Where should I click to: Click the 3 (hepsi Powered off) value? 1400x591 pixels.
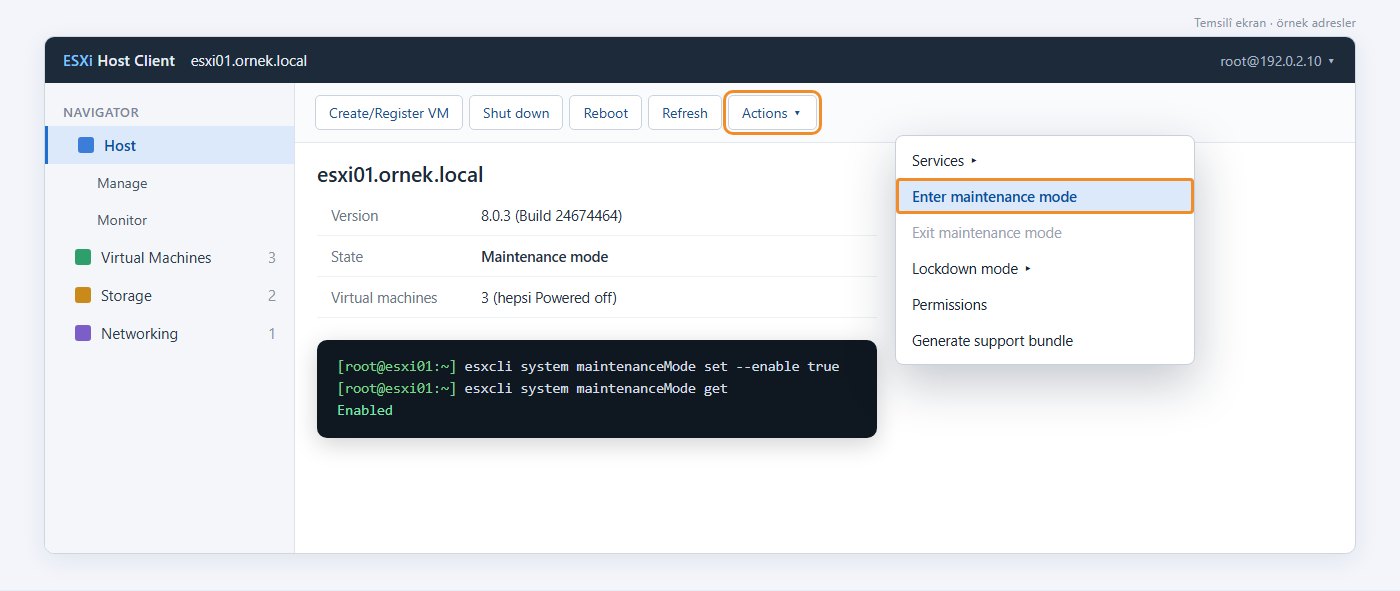point(549,297)
